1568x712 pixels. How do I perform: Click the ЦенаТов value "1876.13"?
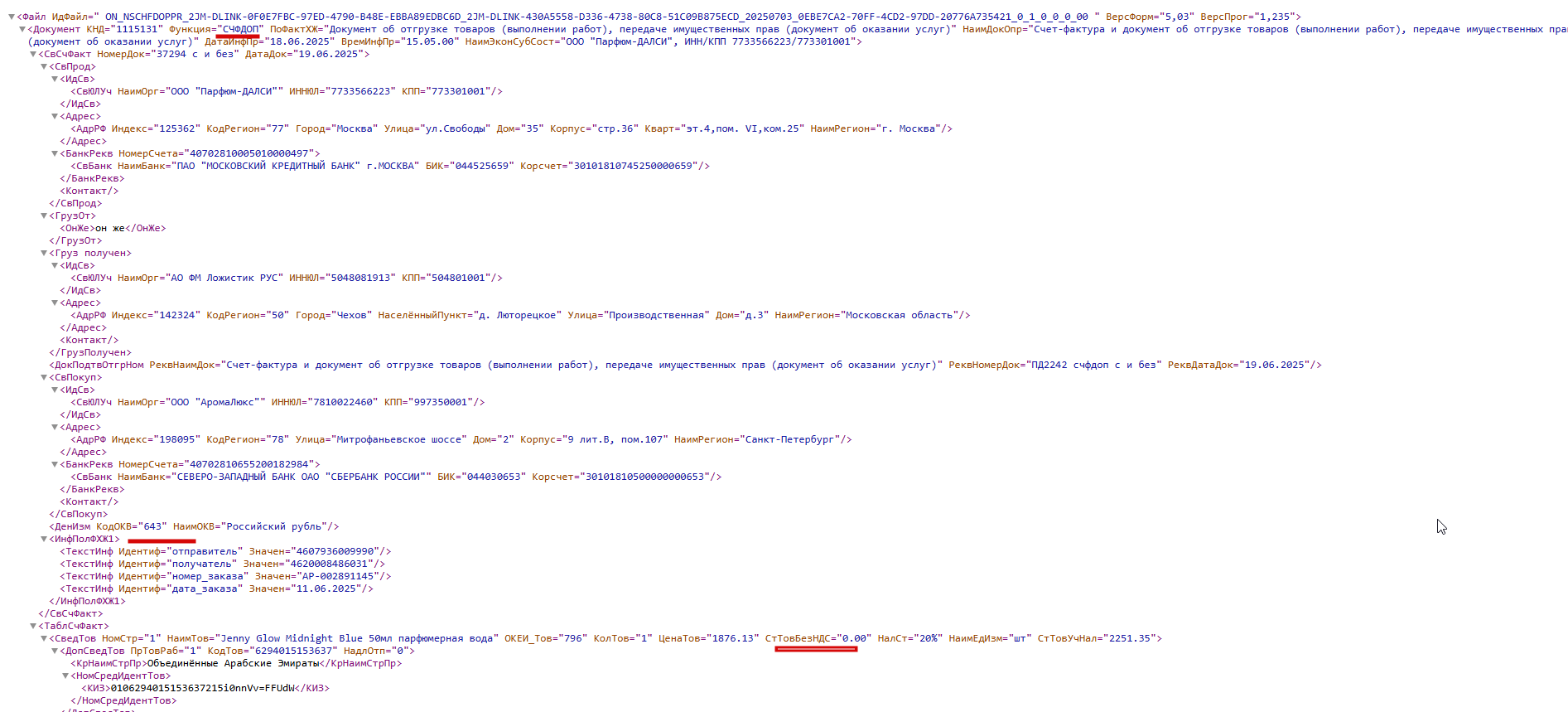pos(734,638)
